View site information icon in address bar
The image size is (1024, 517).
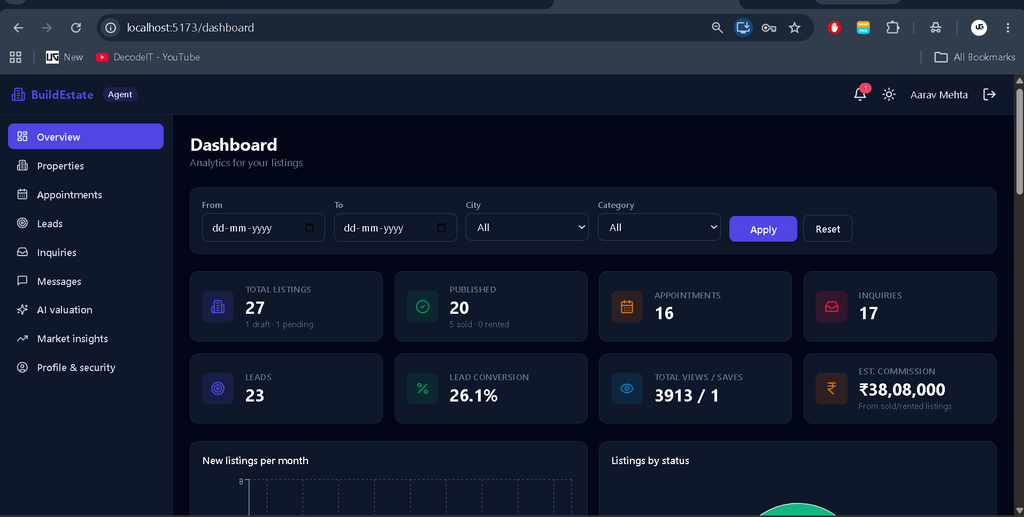point(111,27)
